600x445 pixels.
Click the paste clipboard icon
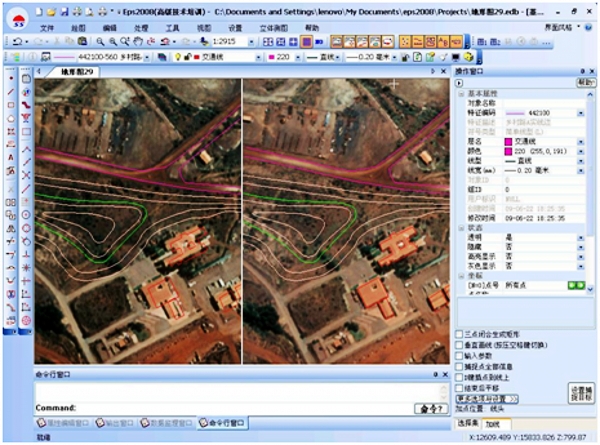(x=82, y=41)
